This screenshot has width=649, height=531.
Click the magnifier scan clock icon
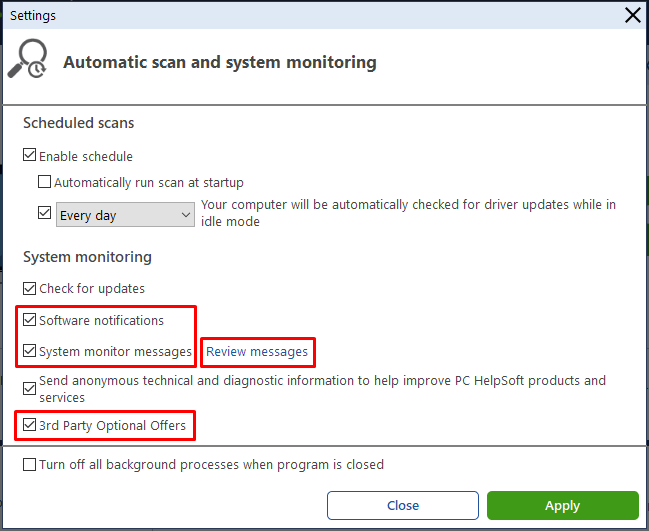click(27, 58)
